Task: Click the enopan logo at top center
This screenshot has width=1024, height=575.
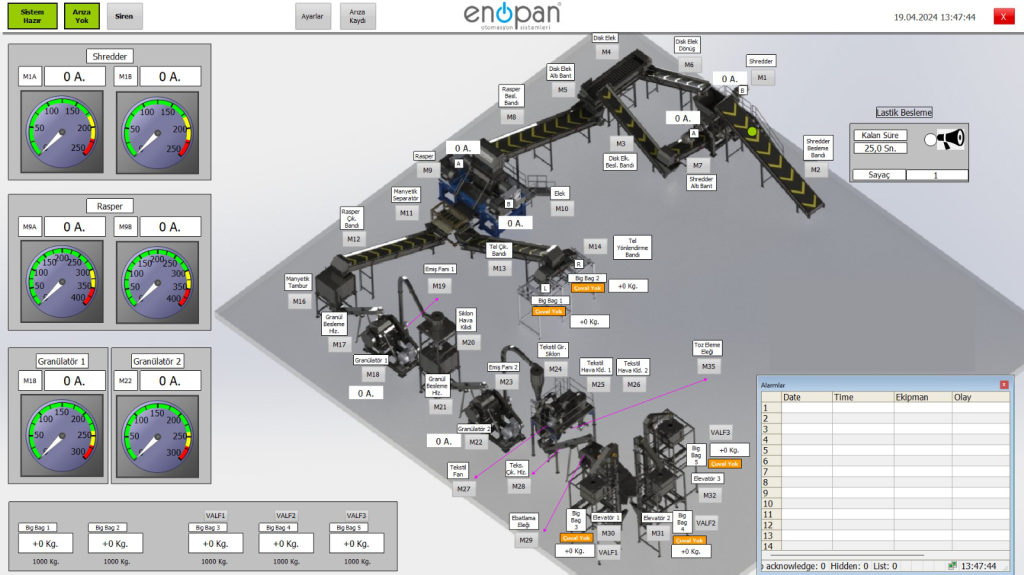Action: (512, 16)
